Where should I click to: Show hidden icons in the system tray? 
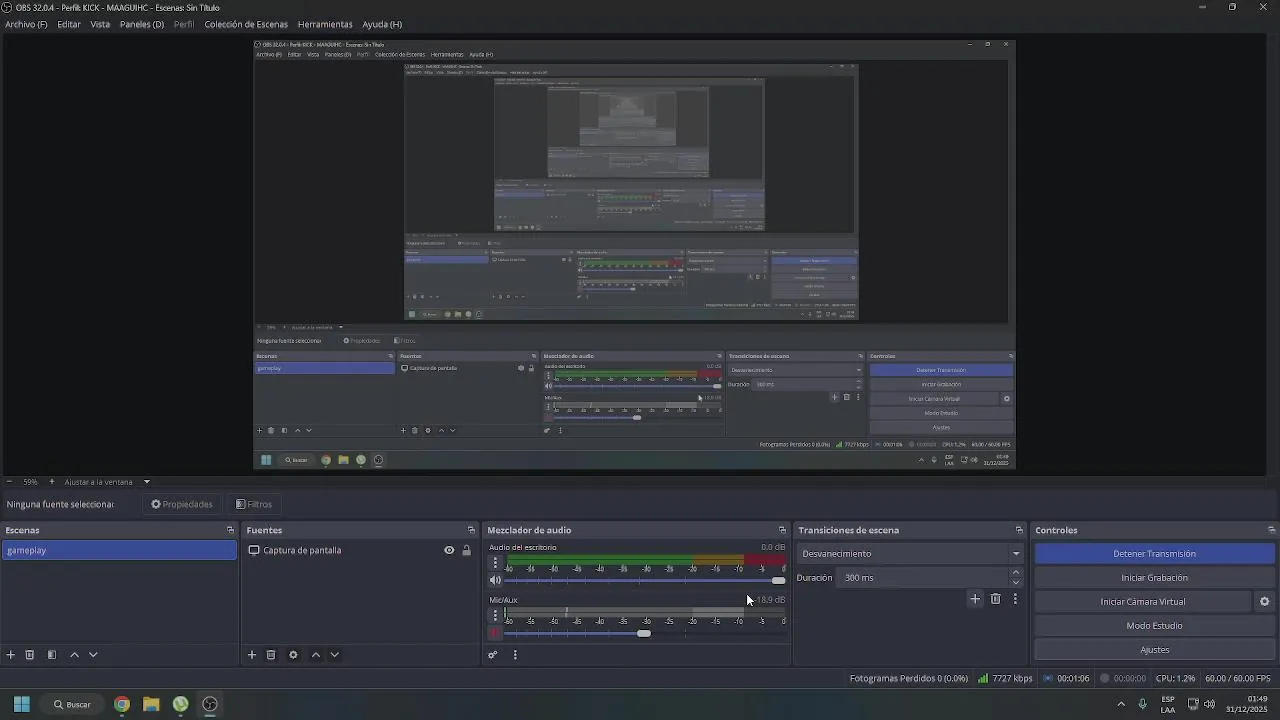[x=1121, y=704]
